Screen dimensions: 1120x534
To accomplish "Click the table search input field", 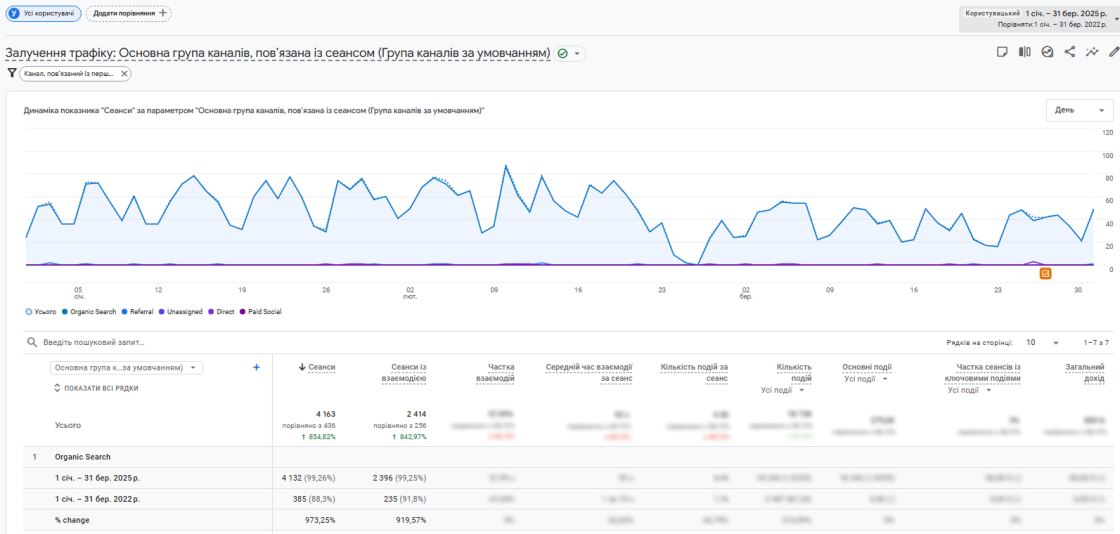I will tap(130, 342).
